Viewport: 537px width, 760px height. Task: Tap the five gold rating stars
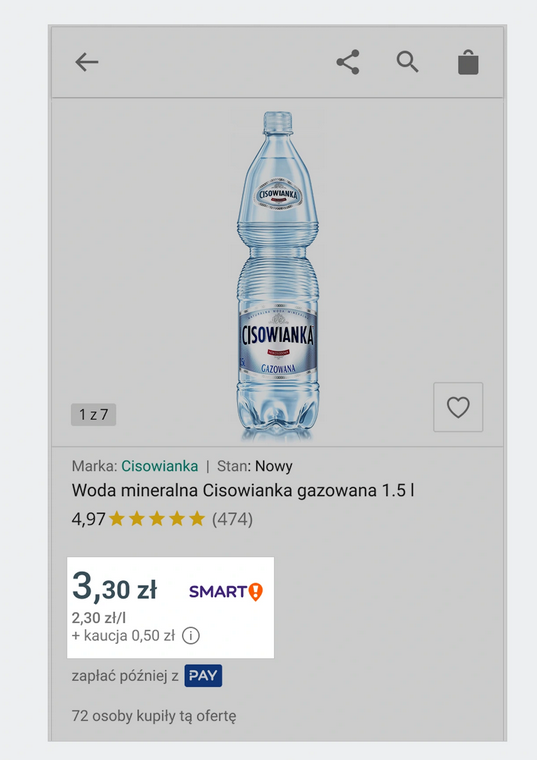[157, 519]
